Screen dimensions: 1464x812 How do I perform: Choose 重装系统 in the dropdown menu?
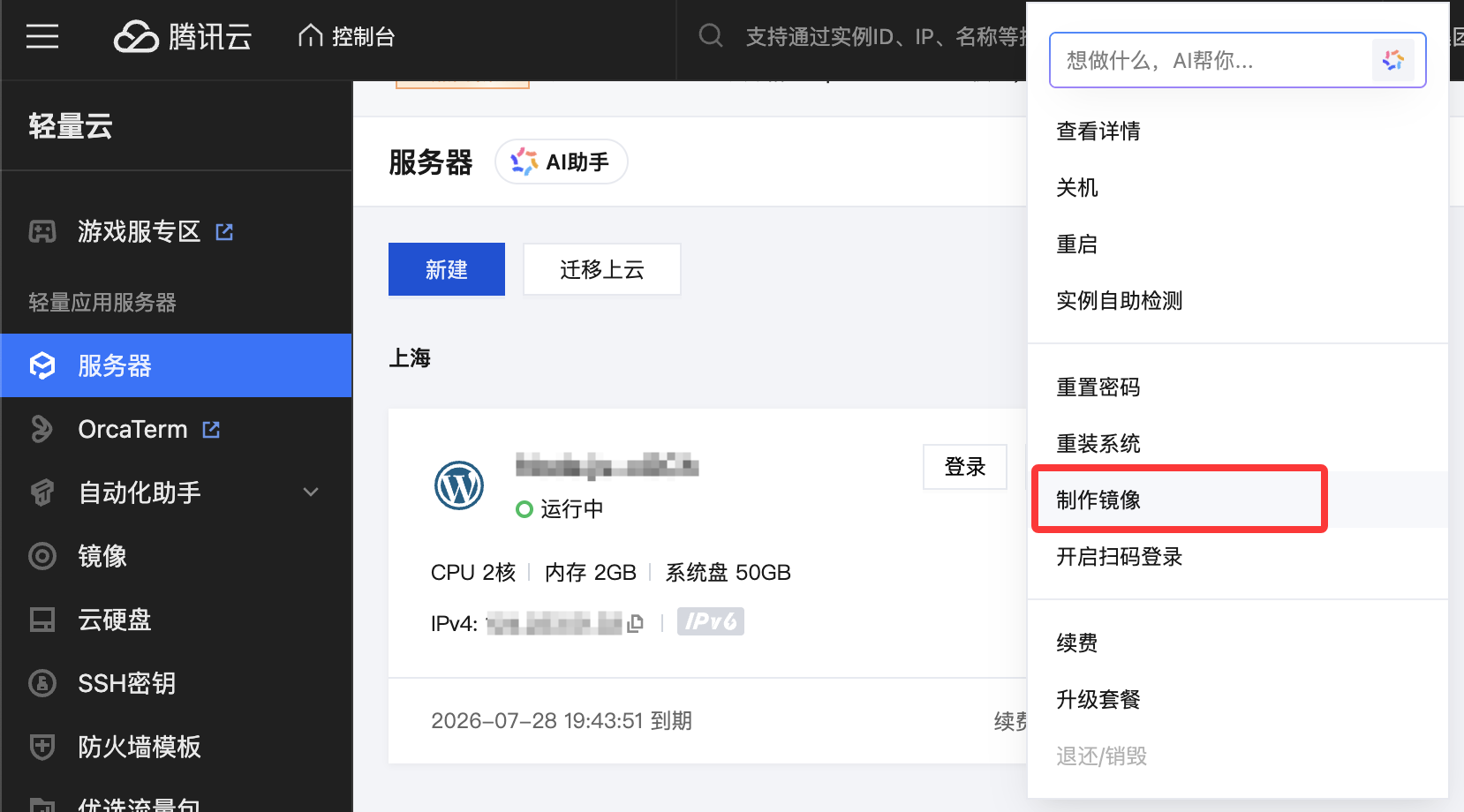tap(1098, 444)
